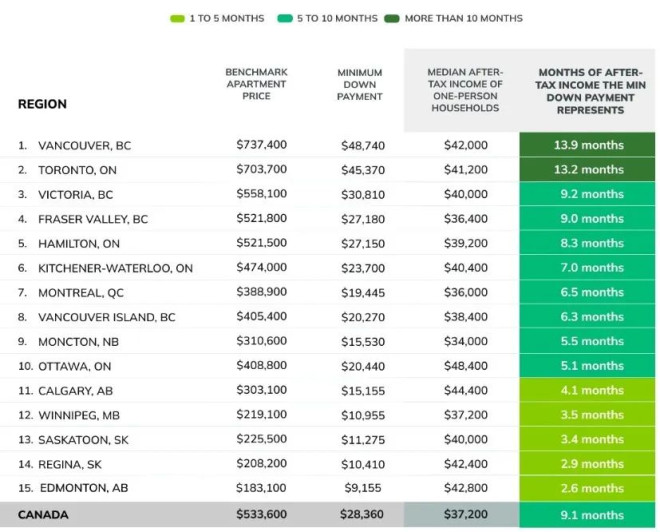Viewport: 660px width, 532px height.
Task: Select the REGION column header
Action: pyautogui.click(x=42, y=104)
